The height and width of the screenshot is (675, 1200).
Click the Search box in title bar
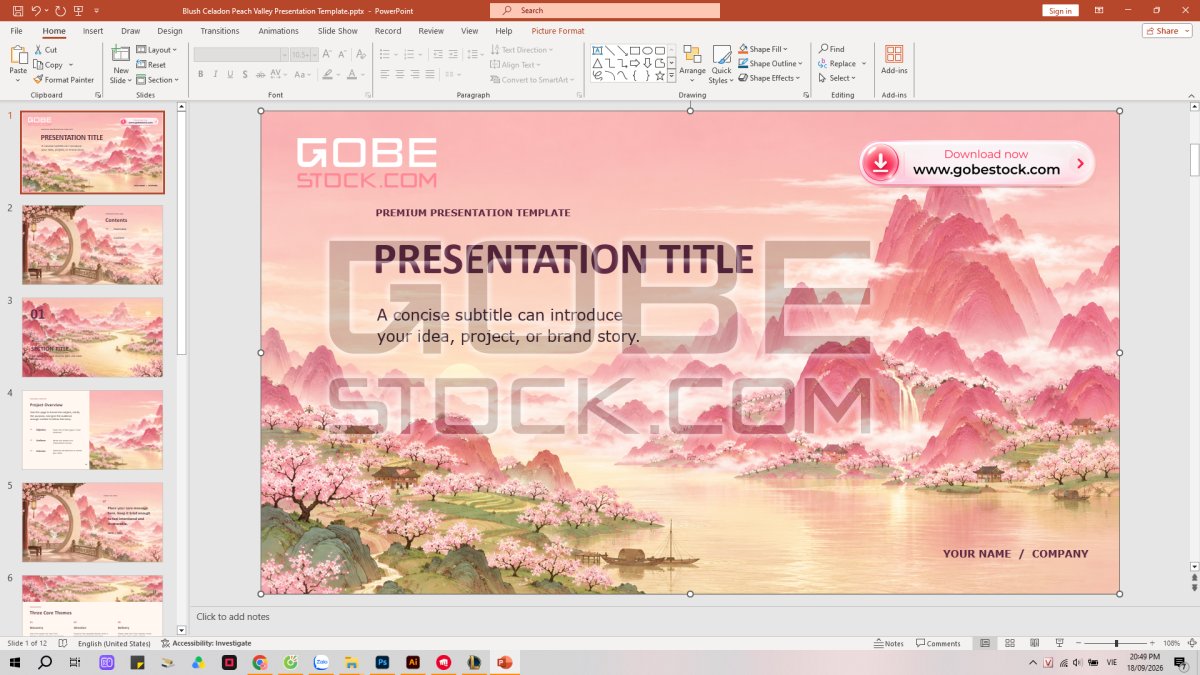[605, 11]
